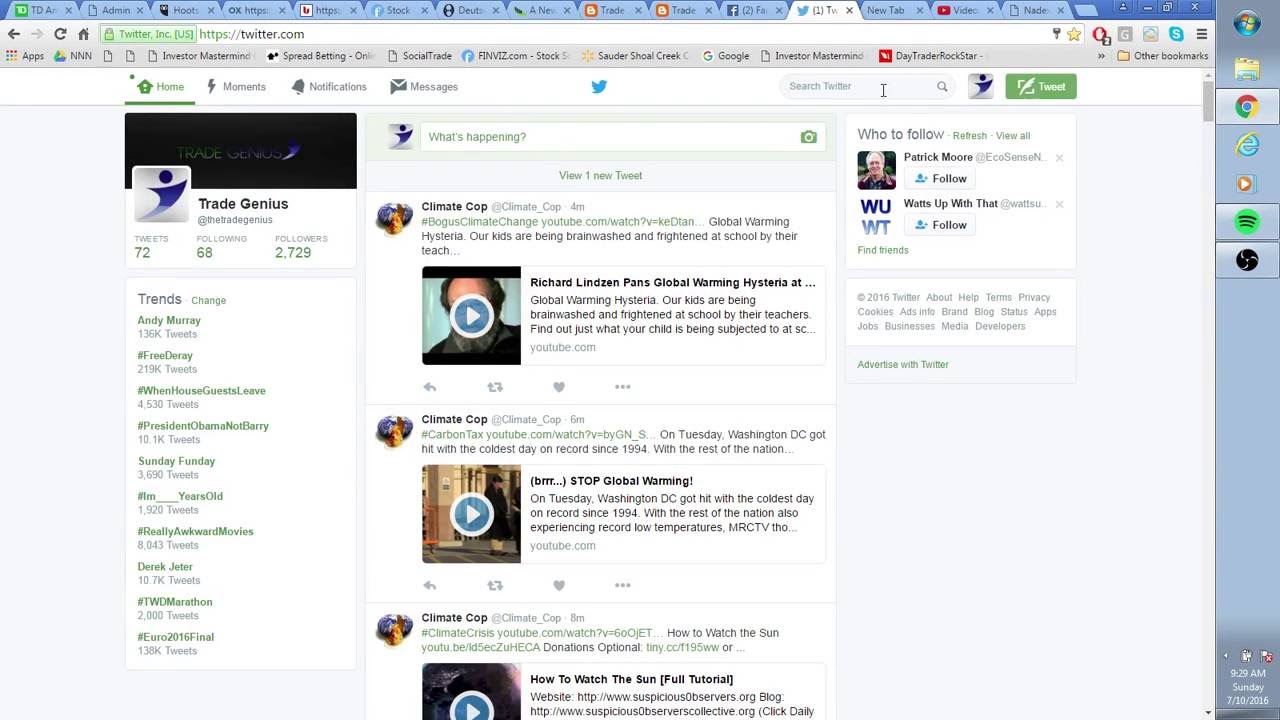Reply to the CarbonTax tweet
The height and width of the screenshot is (720, 1280).
[430, 585]
